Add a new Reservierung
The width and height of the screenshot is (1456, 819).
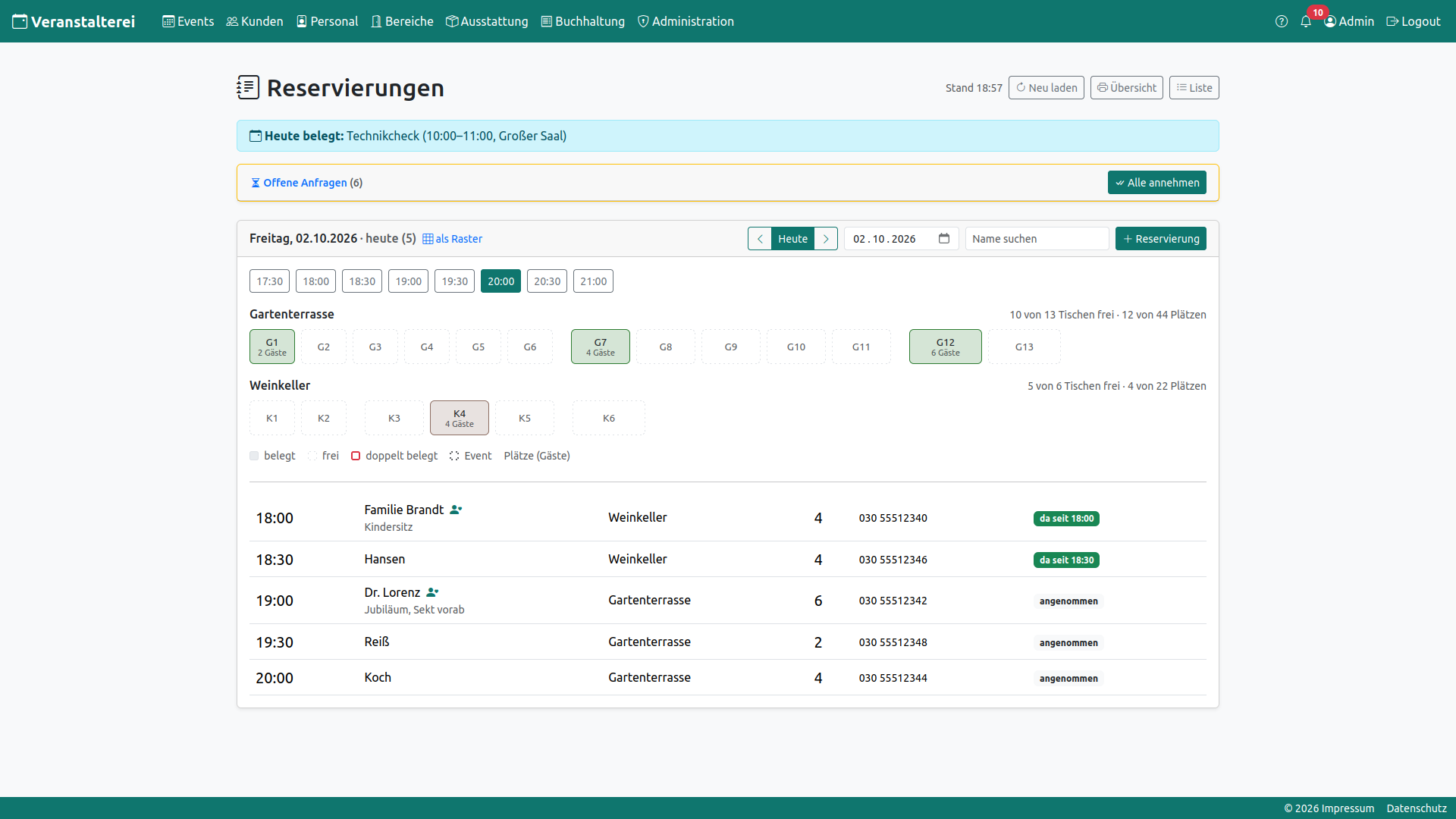click(1161, 239)
